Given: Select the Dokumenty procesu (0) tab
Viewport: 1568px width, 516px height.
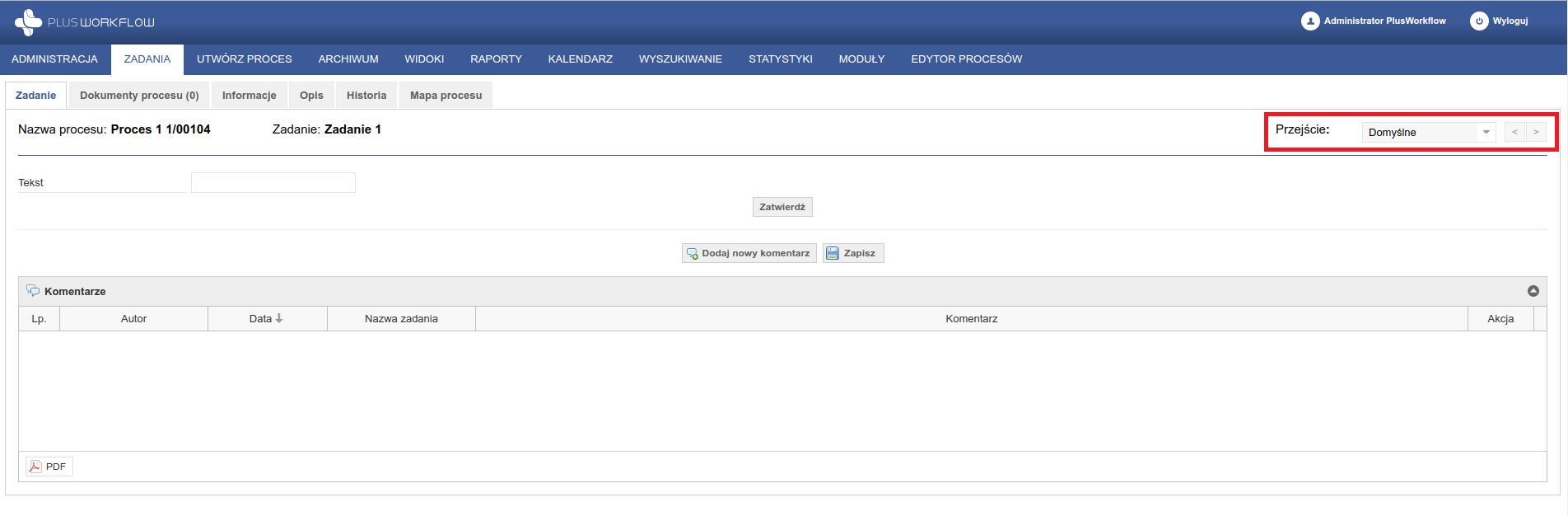Looking at the screenshot, I should pyautogui.click(x=139, y=96).
